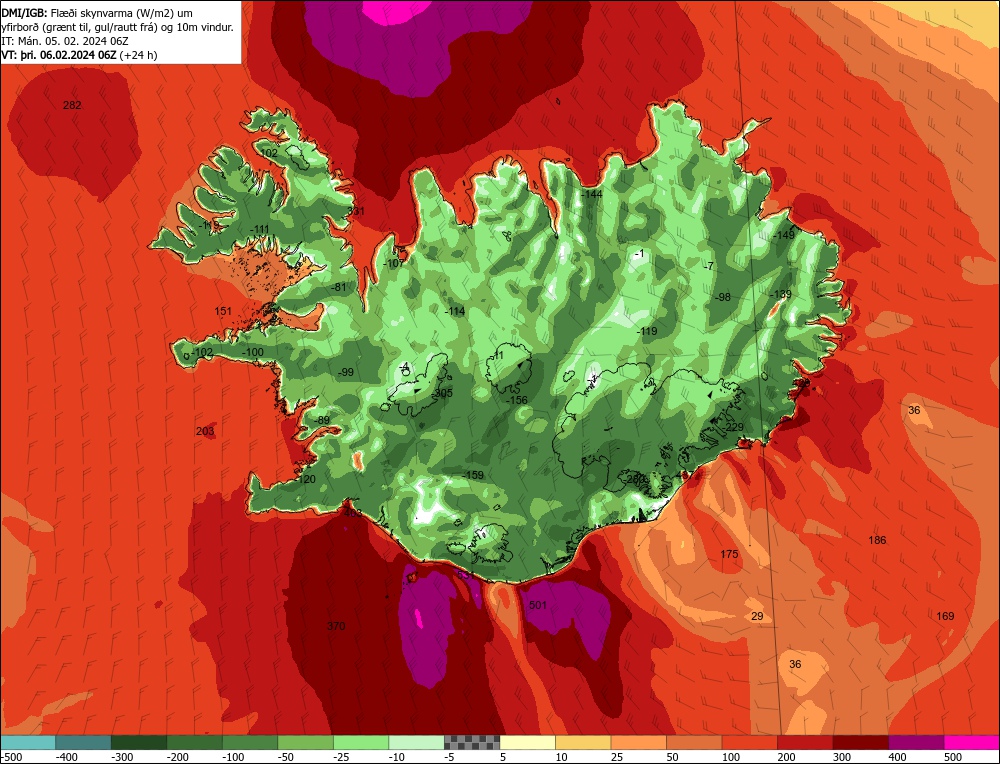Click the '331' value near the Westfjords coast
This screenshot has height=764, width=1000.
[356, 211]
